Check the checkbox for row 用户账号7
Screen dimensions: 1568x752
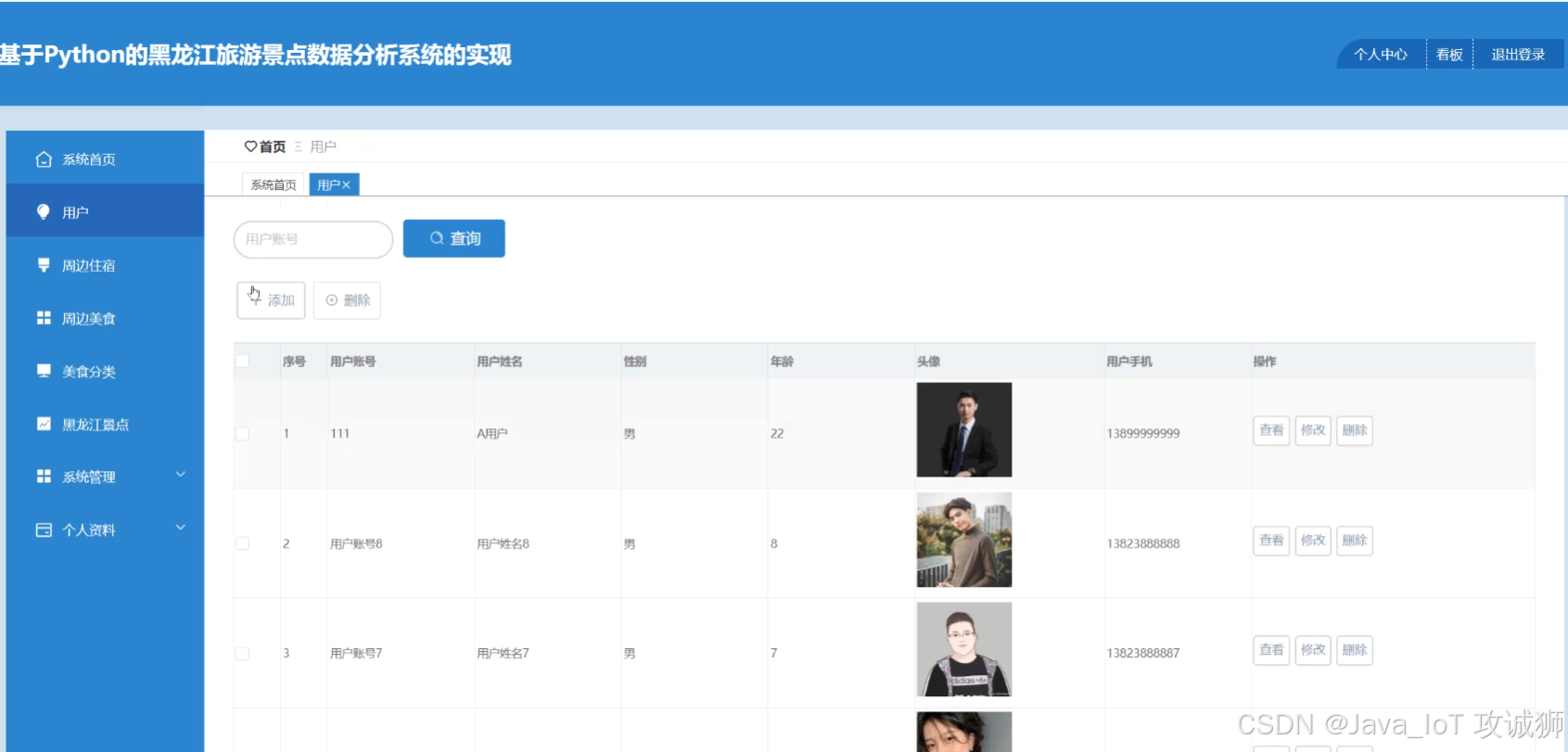243,653
